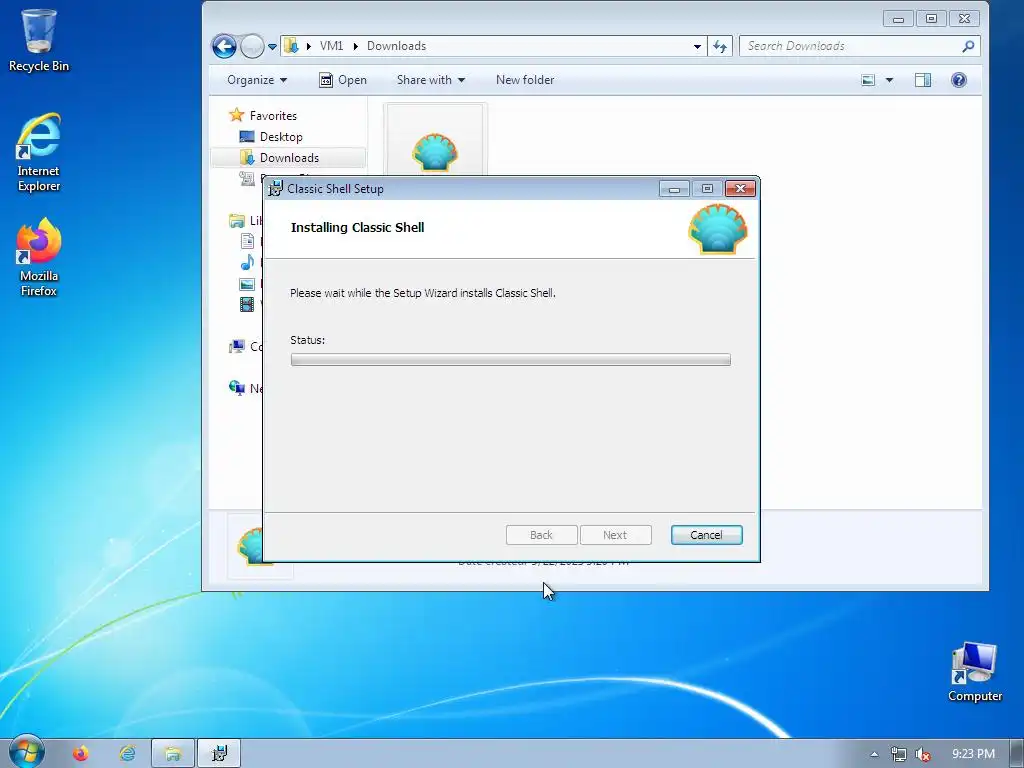Minimize the Classic Shell Setup dialog

click(674, 189)
